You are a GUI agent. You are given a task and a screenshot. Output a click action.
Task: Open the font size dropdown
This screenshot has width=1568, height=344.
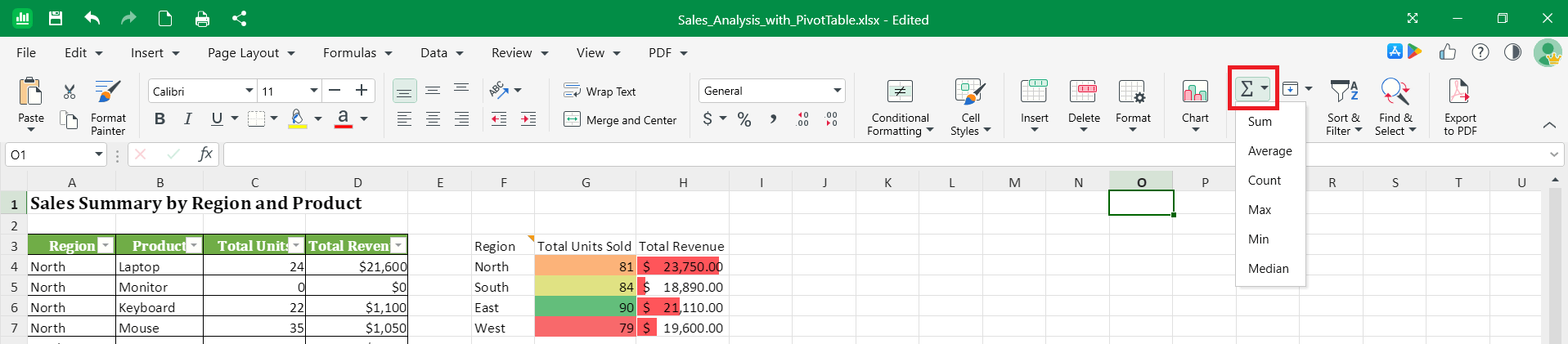[x=313, y=91]
